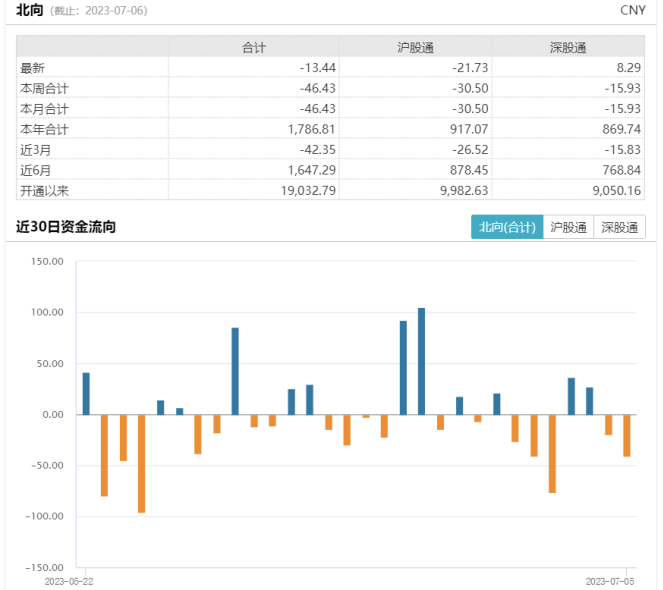Click the 9,050.16 value cell
The height and width of the screenshot is (590, 663).
coord(616,191)
